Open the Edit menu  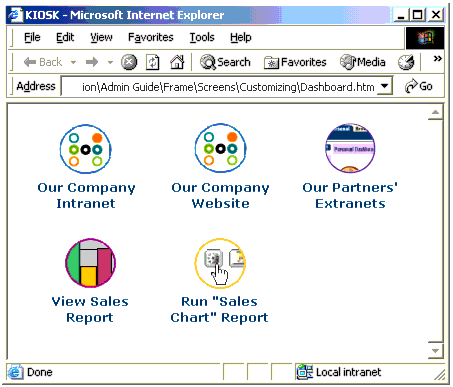pos(65,37)
